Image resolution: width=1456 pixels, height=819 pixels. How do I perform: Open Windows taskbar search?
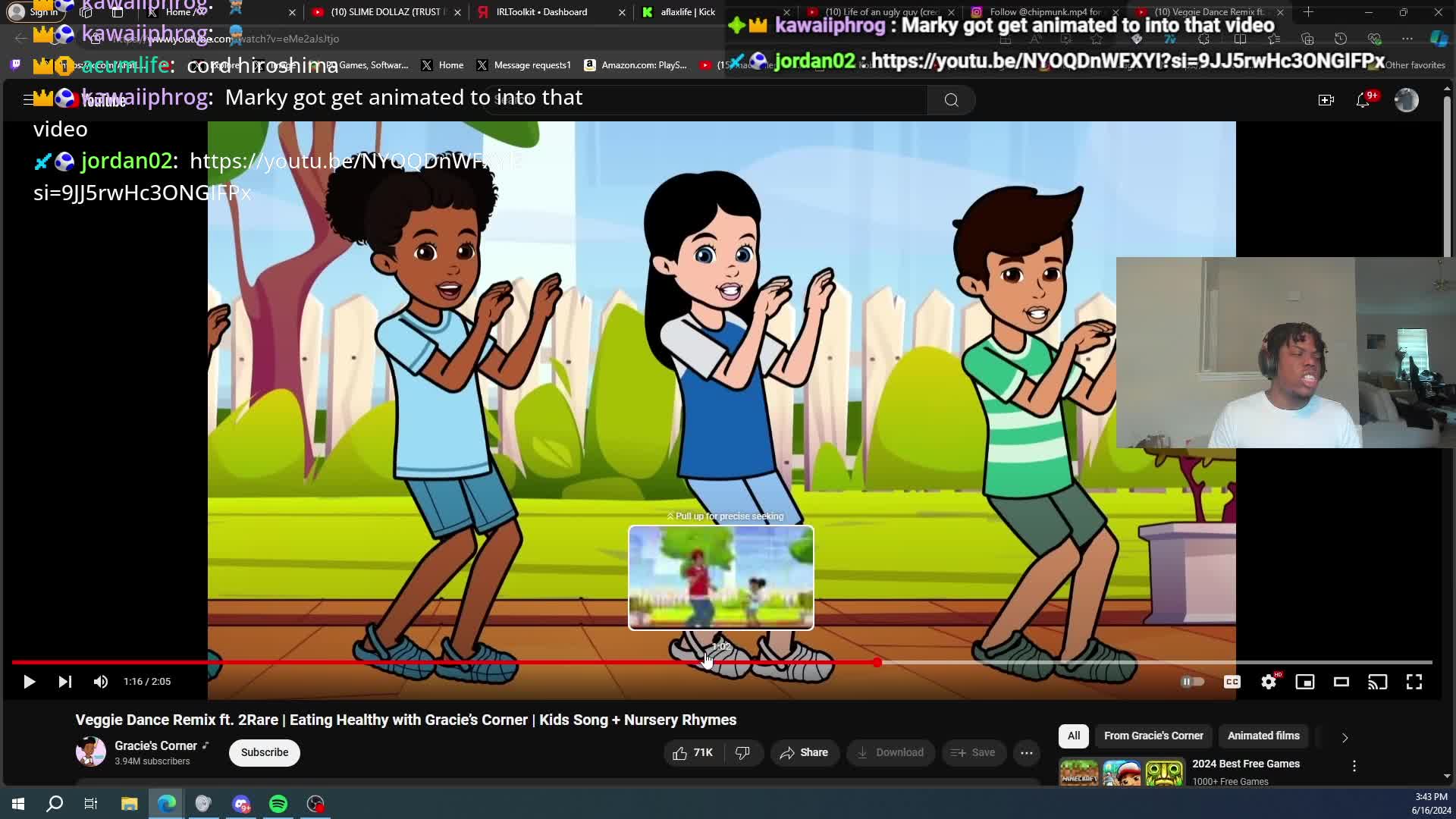point(55,804)
